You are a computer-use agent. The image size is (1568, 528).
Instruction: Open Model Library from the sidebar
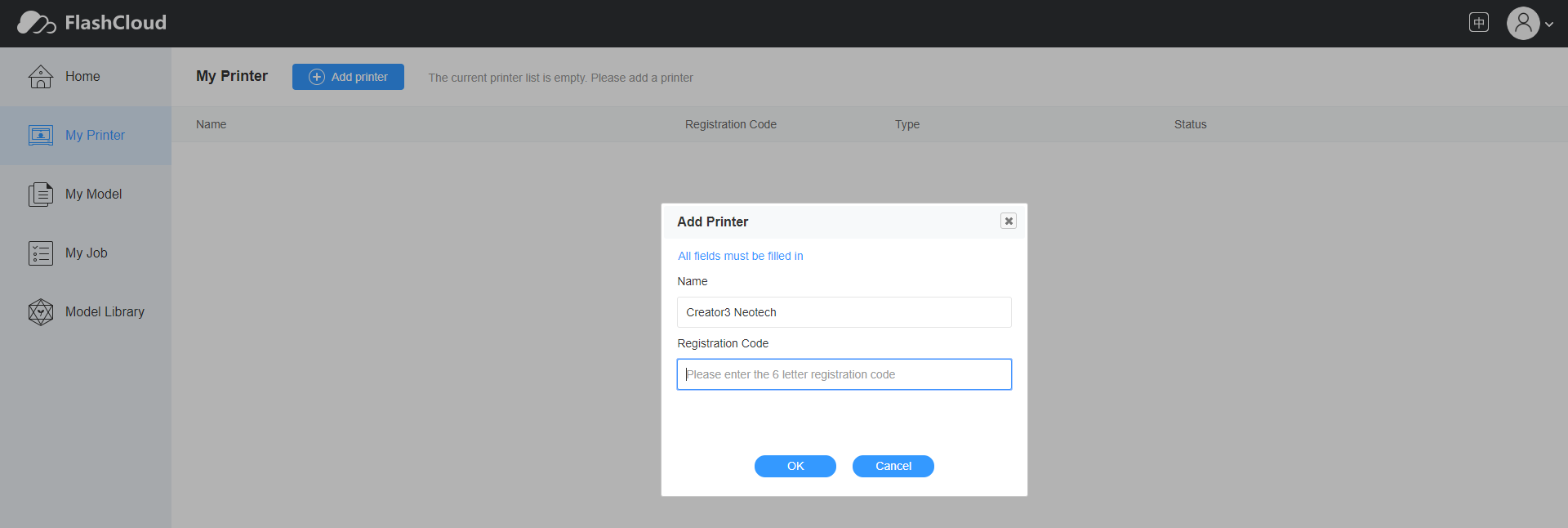click(x=105, y=312)
